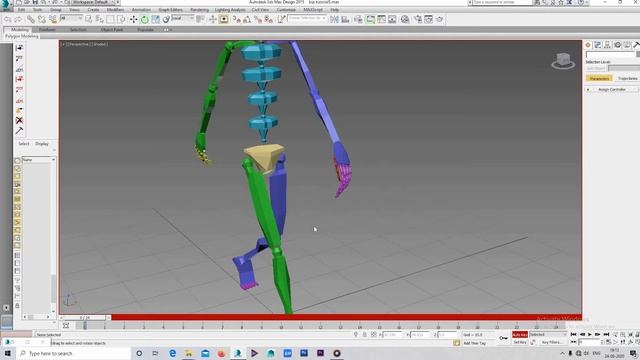This screenshot has width=640, height=360.
Task: Activate the green Select and Rotate tool
Action: (x=144, y=19)
